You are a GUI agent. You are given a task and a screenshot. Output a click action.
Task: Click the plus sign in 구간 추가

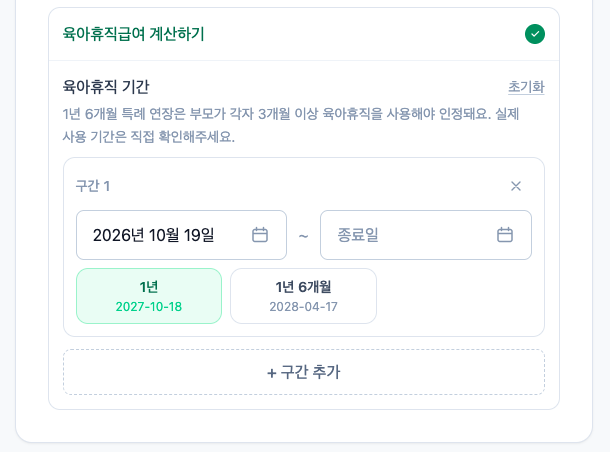tap(272, 373)
